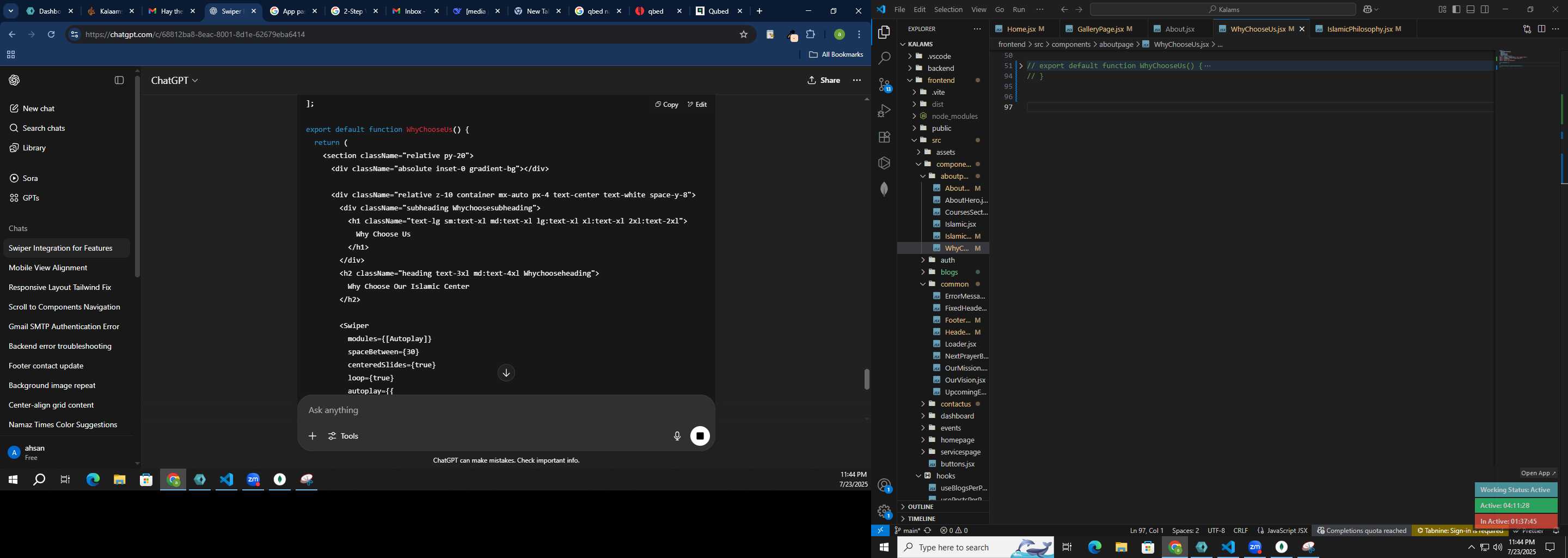Expand the backend folder in Explorer
The width and height of the screenshot is (1568, 558).
coord(943,68)
